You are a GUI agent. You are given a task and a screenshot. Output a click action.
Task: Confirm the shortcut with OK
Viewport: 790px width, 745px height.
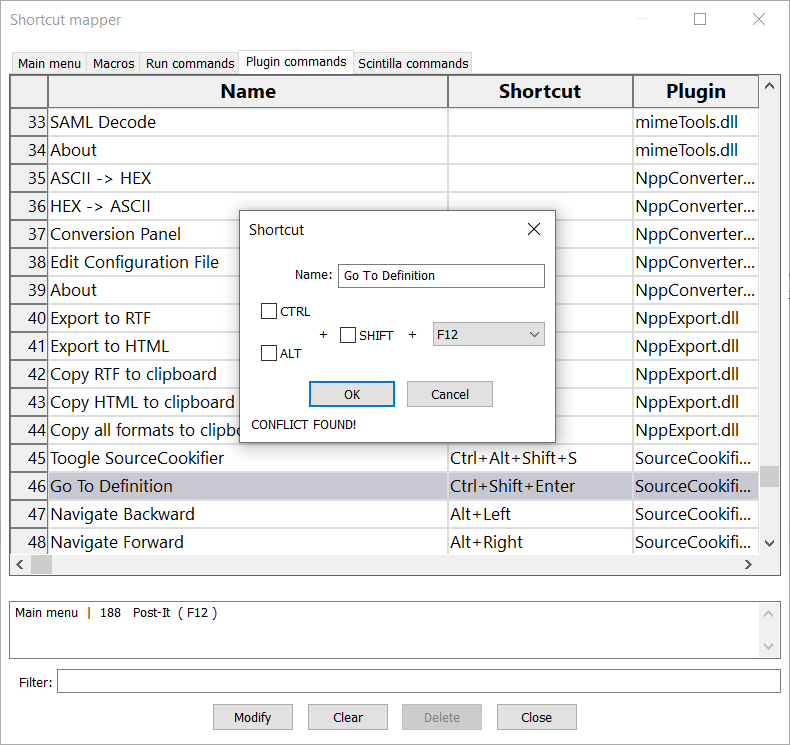352,394
